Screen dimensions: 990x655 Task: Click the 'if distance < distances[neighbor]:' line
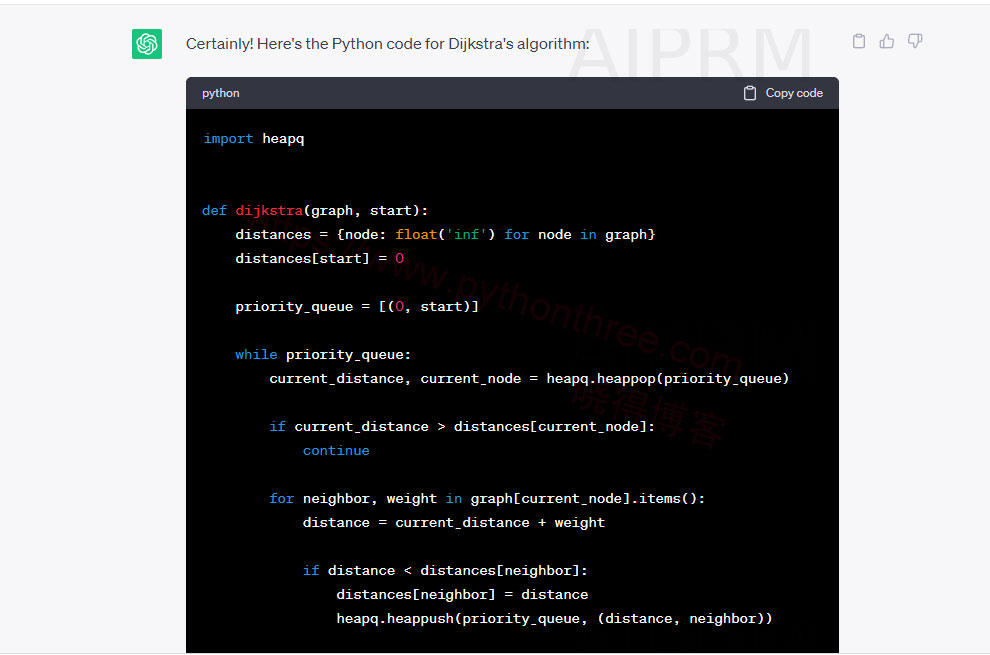click(445, 570)
